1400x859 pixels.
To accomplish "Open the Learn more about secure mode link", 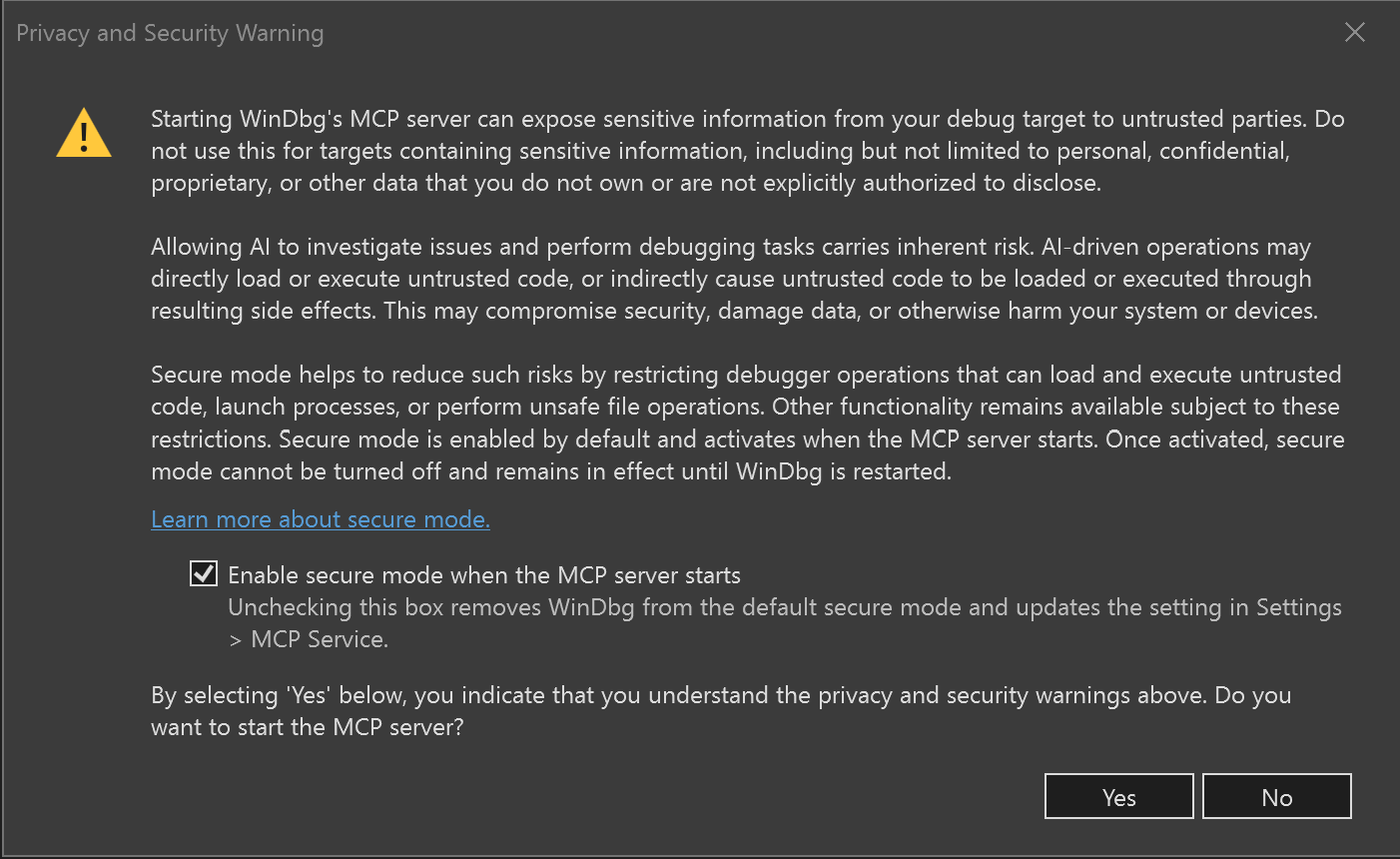I will pyautogui.click(x=321, y=519).
